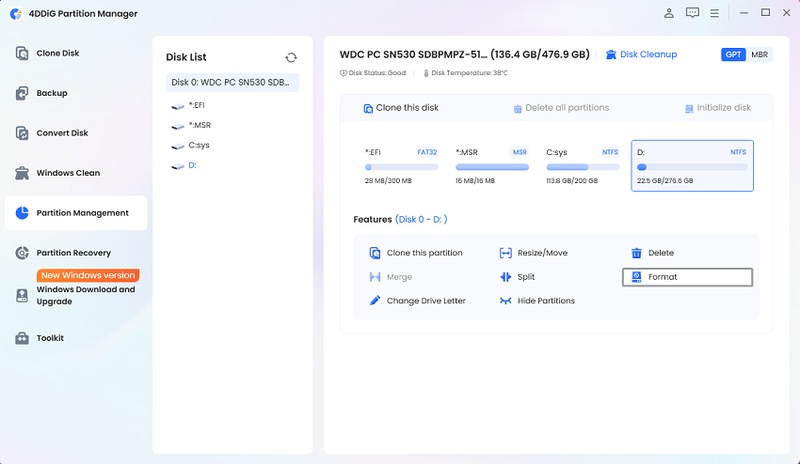Select the GPT toggle option
This screenshot has width=800, height=464.
tap(733, 55)
